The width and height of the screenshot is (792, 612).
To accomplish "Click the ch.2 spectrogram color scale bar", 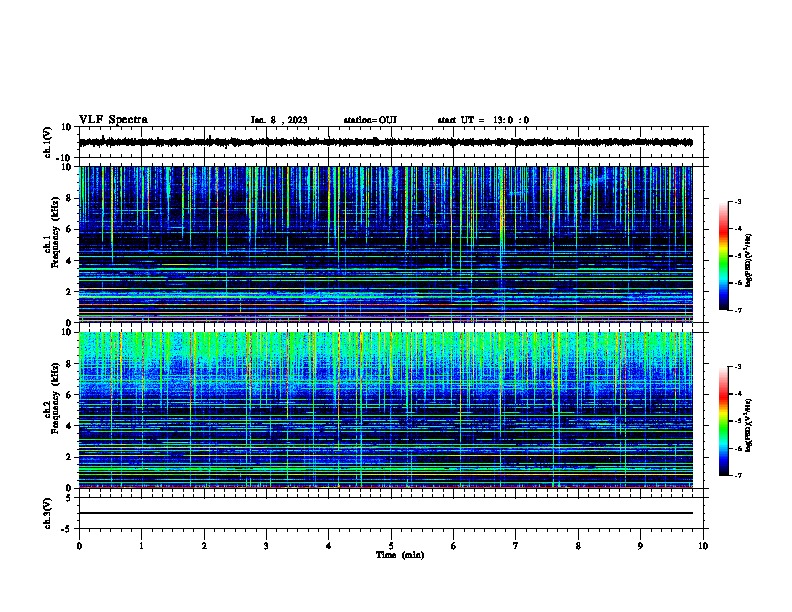I will (724, 421).
